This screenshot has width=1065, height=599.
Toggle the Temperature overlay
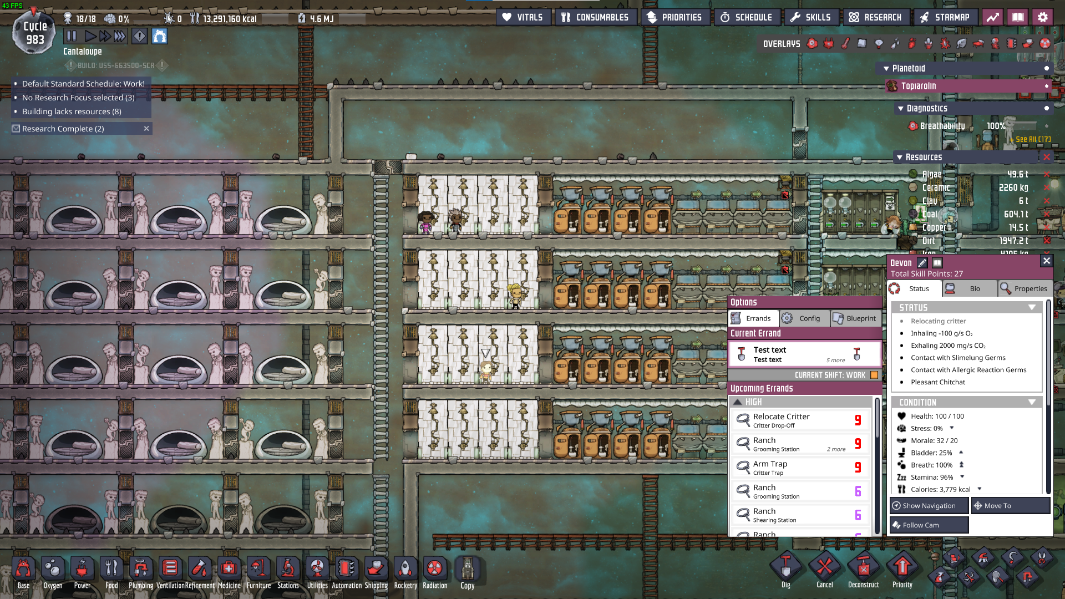pos(845,43)
